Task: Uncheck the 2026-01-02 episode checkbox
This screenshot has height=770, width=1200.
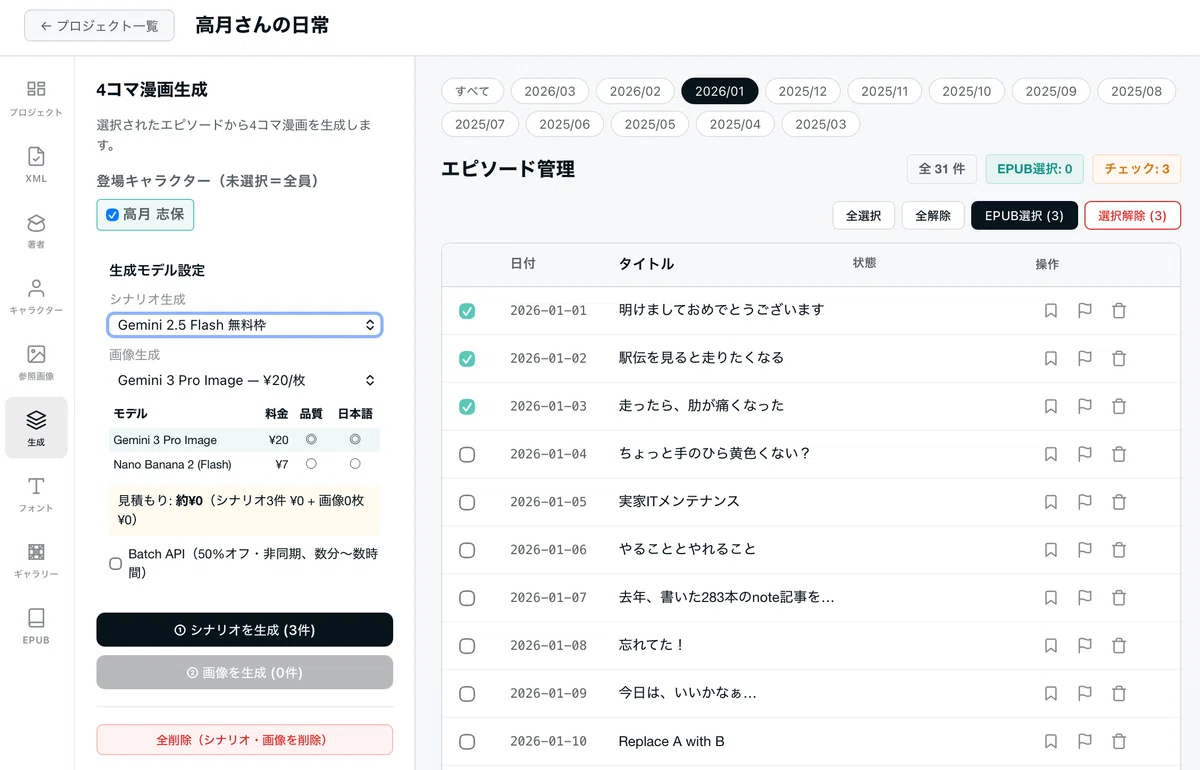Action: tap(467, 358)
